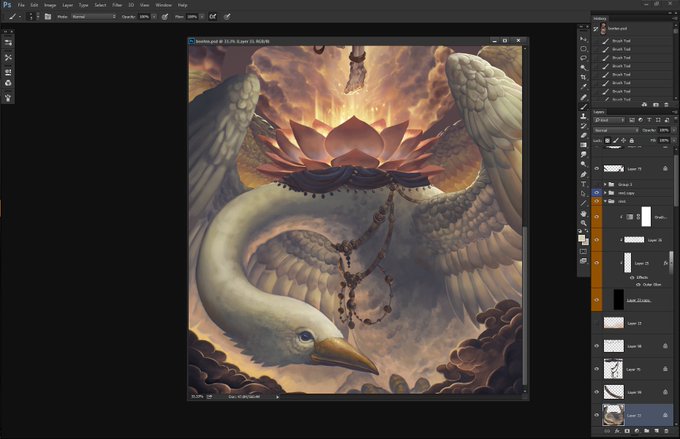Hide Layer 25 with fx effects

pyautogui.click(x=597, y=263)
